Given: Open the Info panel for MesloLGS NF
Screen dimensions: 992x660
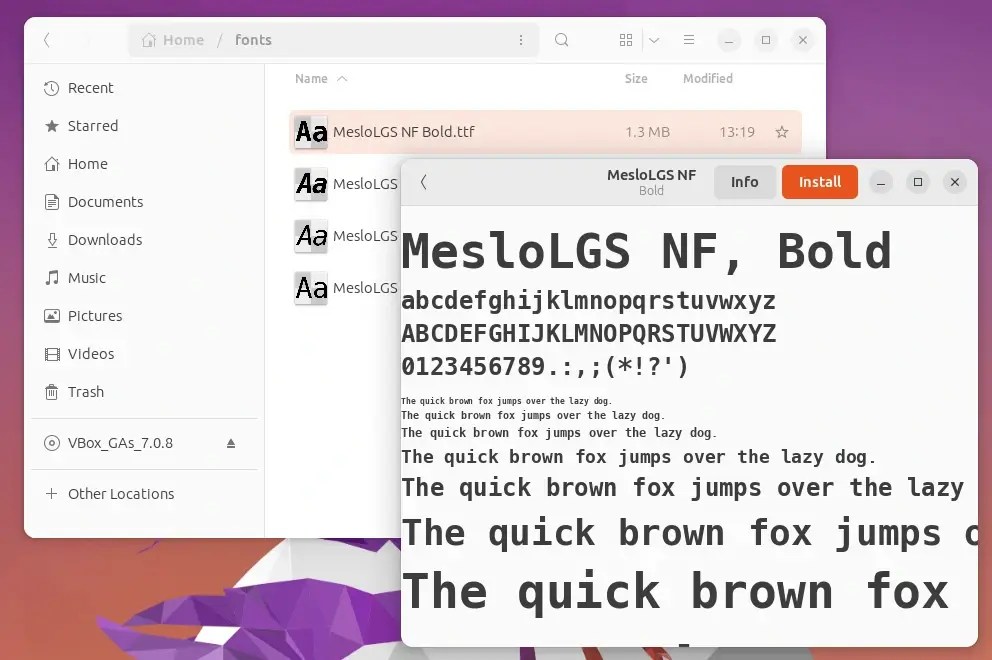Looking at the screenshot, I should tap(745, 182).
